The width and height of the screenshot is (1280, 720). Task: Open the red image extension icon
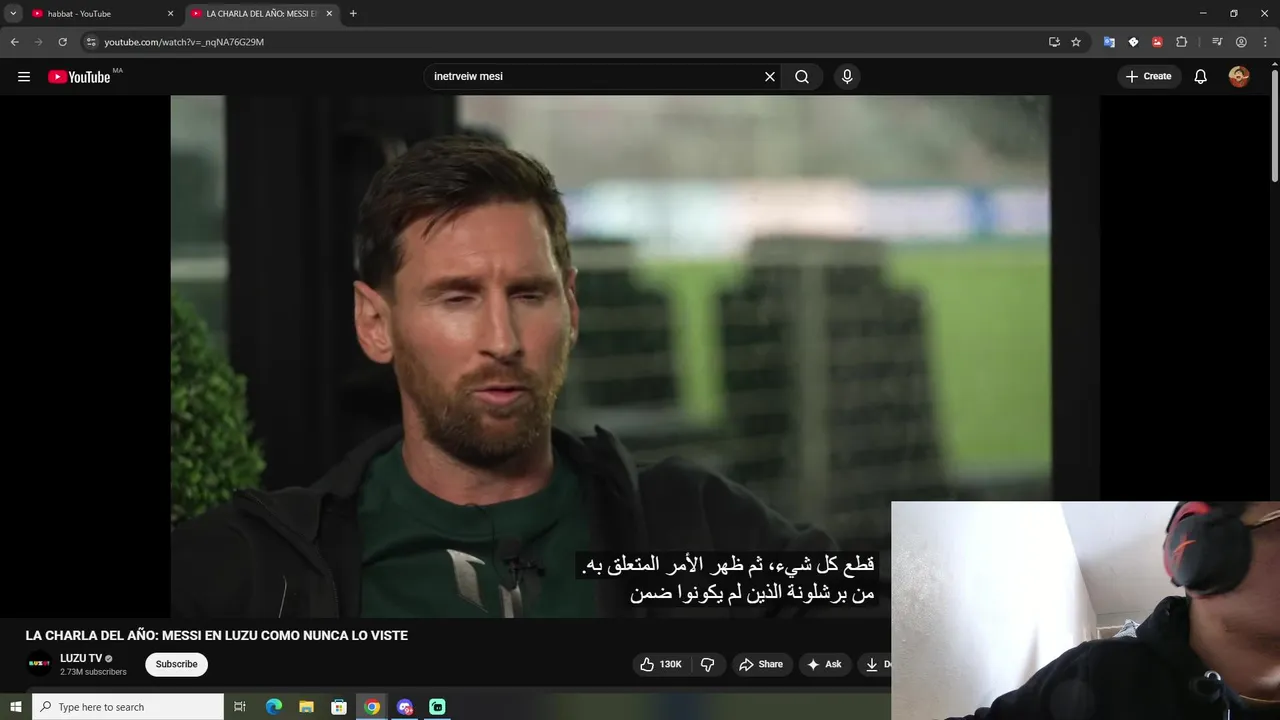(1157, 42)
